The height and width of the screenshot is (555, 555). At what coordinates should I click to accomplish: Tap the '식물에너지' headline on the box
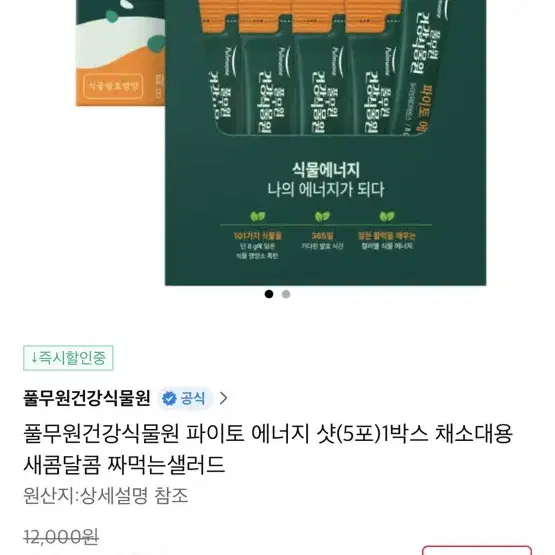click(x=326, y=170)
